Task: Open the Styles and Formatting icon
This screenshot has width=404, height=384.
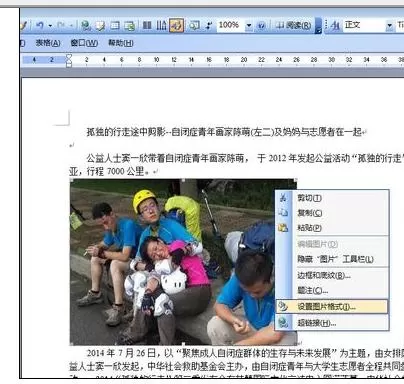Action: click(x=336, y=25)
